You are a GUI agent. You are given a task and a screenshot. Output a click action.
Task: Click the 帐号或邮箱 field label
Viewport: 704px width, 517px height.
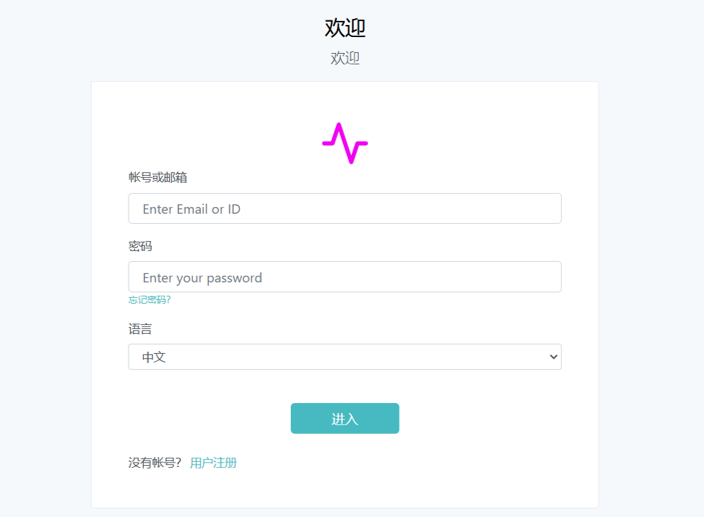coord(158,177)
